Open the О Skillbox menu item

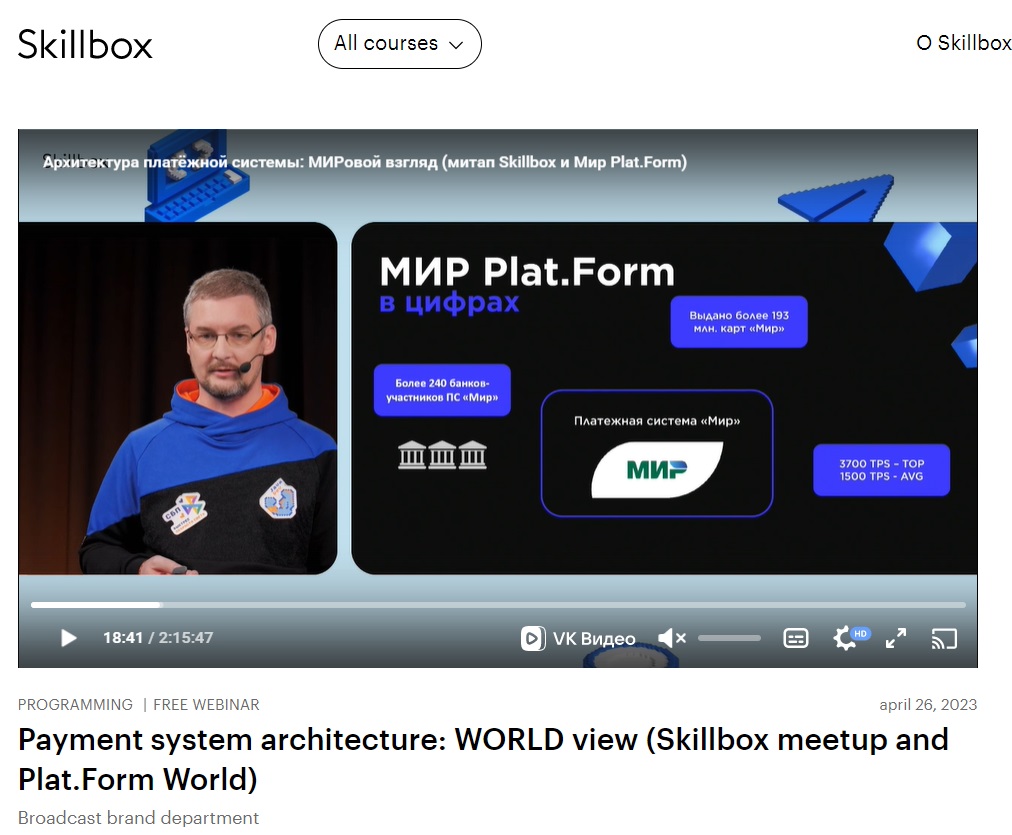[964, 43]
